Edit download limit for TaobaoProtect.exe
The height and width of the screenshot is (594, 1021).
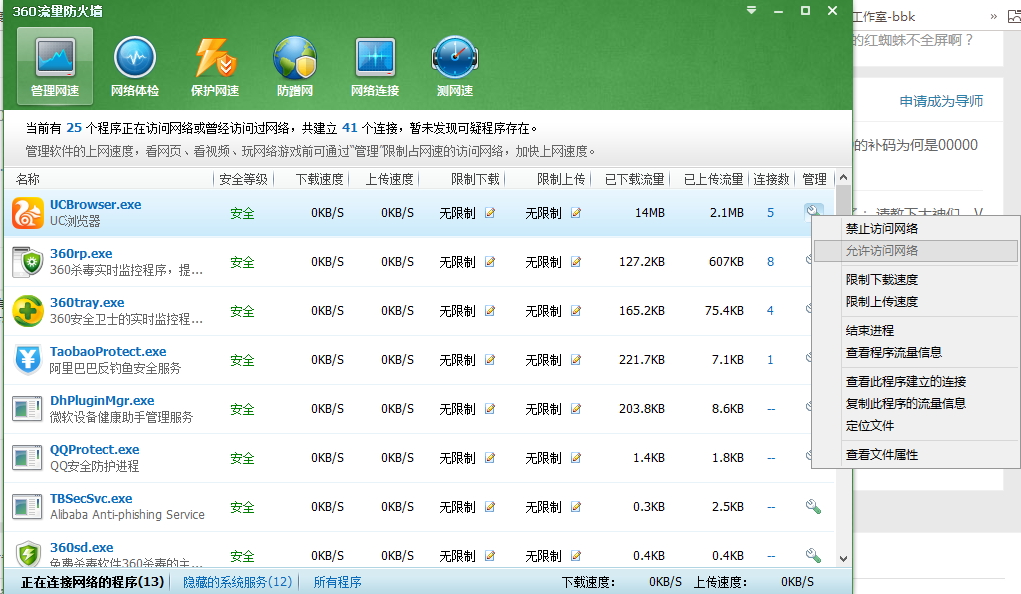tap(490, 360)
